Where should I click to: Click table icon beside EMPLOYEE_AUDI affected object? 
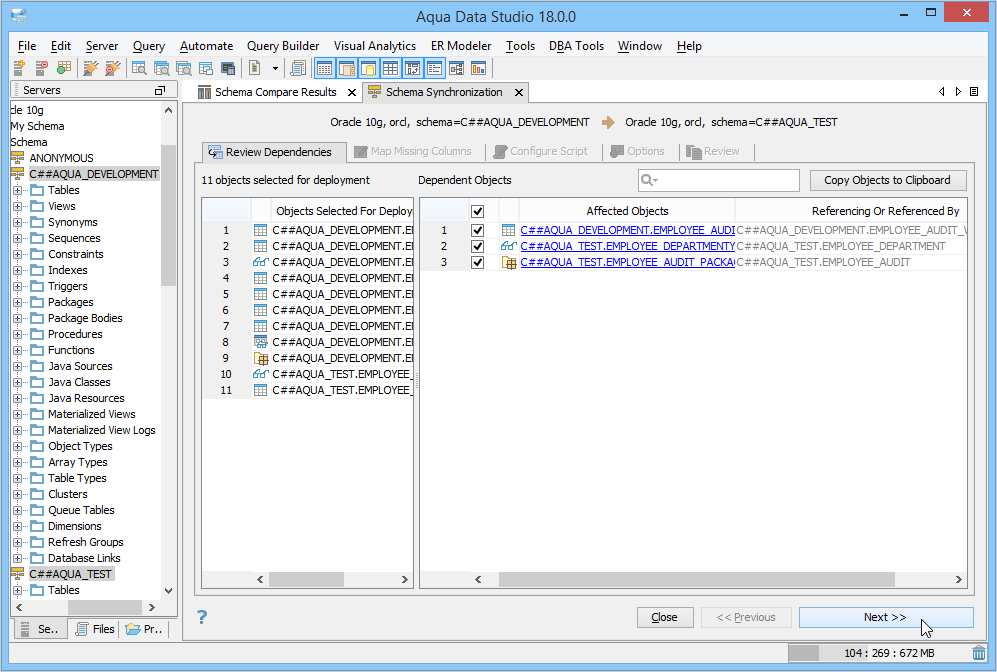[508, 230]
